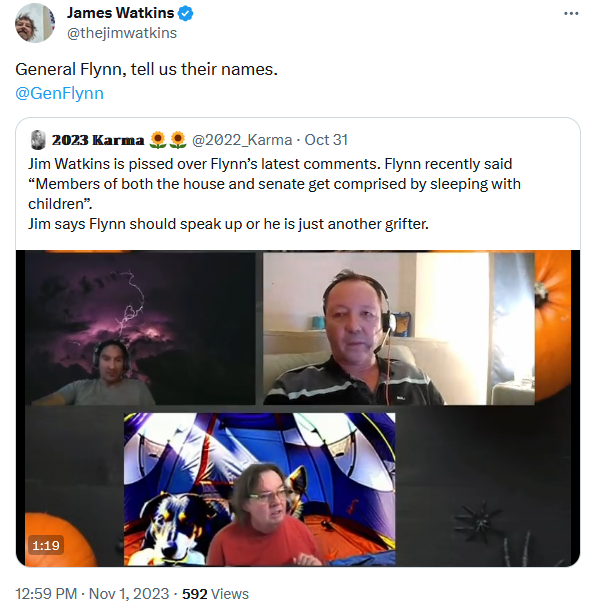Click the 1:19 video duration badge
Screen dimensions: 593x611
(x=46, y=545)
